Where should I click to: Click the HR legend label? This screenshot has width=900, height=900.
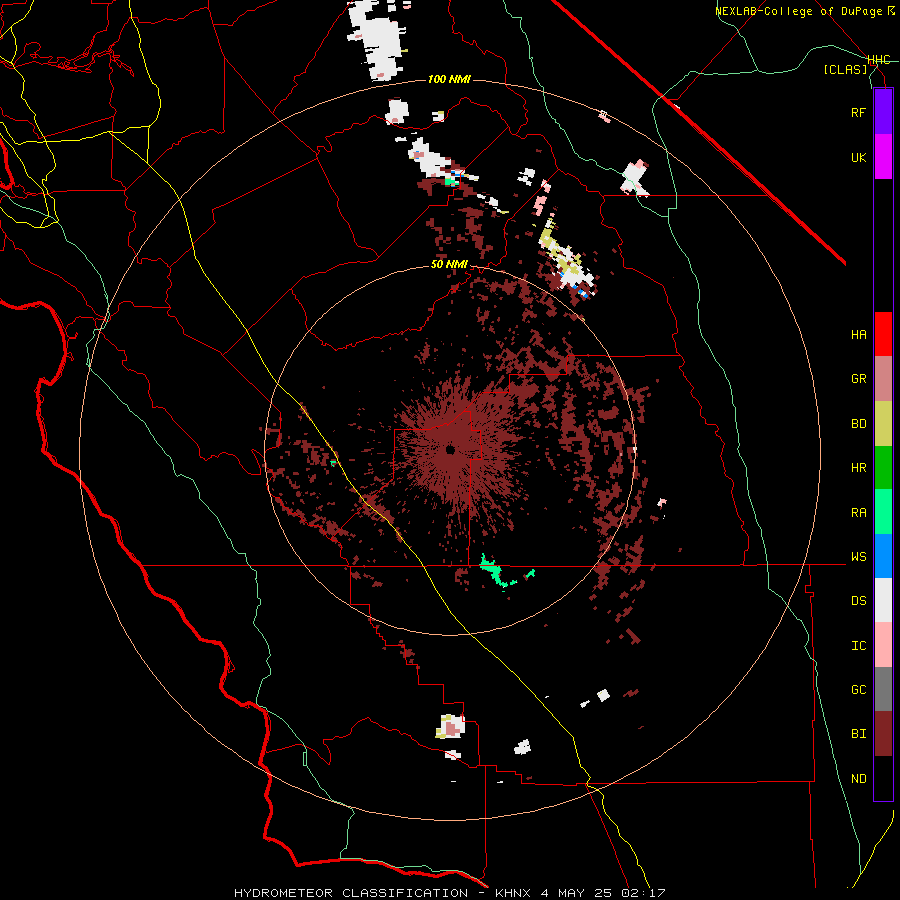(858, 468)
